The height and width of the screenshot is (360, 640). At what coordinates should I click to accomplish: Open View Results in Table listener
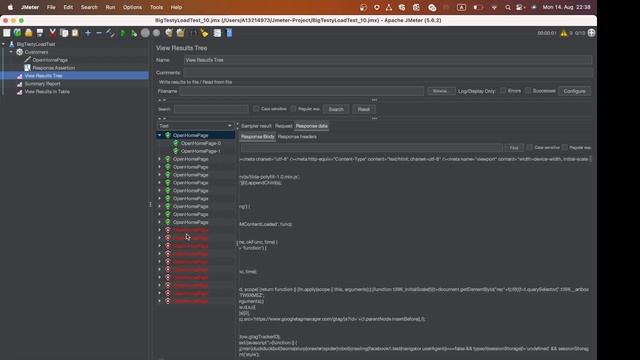click(47, 92)
